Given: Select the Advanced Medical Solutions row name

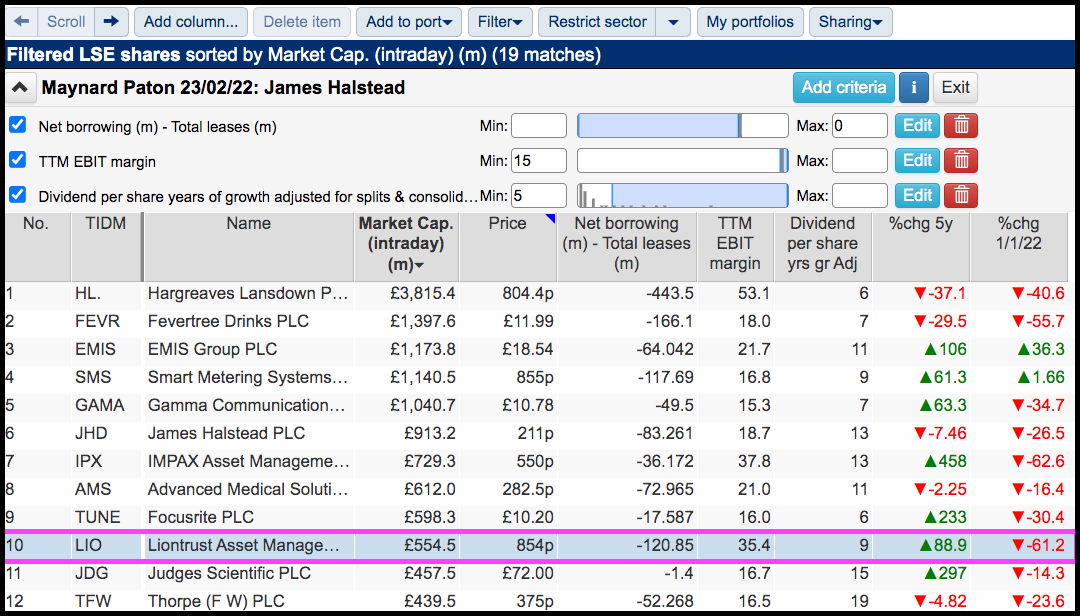Looking at the screenshot, I should [x=248, y=489].
